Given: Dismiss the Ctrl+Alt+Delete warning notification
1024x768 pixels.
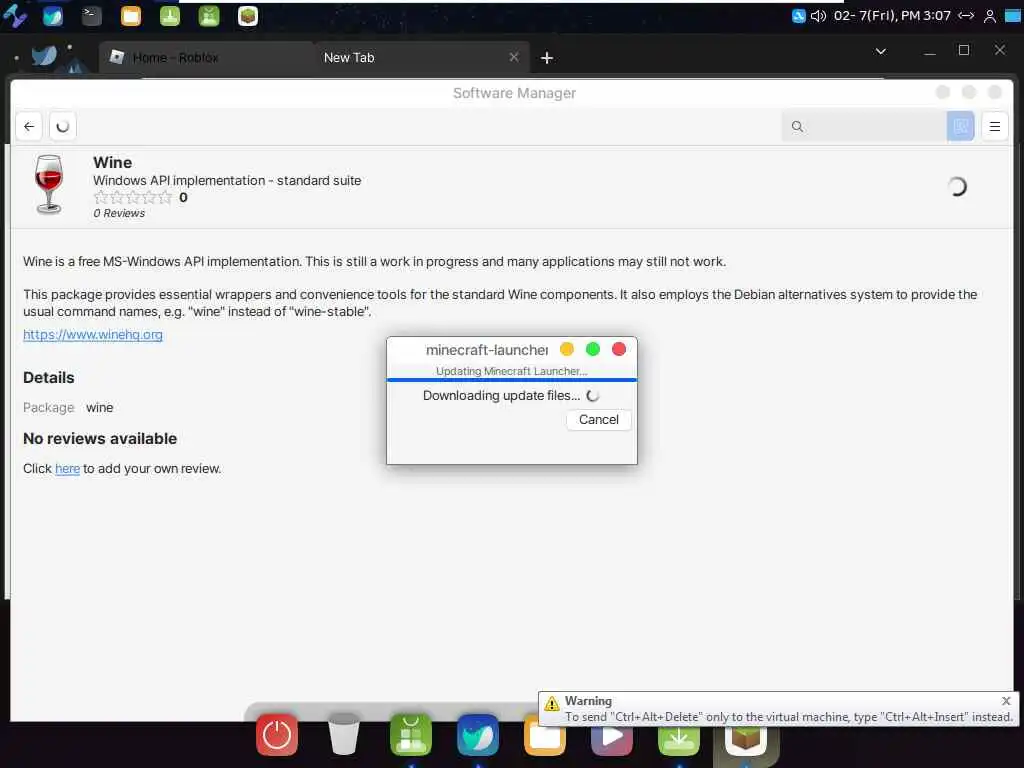Looking at the screenshot, I should click(1006, 701).
